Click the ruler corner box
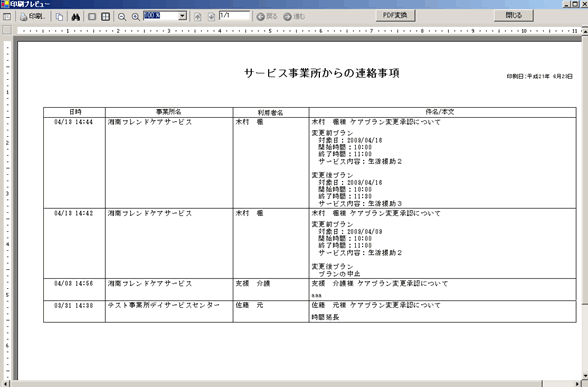Viewport: 588px width, 387px height. pos(7,30)
